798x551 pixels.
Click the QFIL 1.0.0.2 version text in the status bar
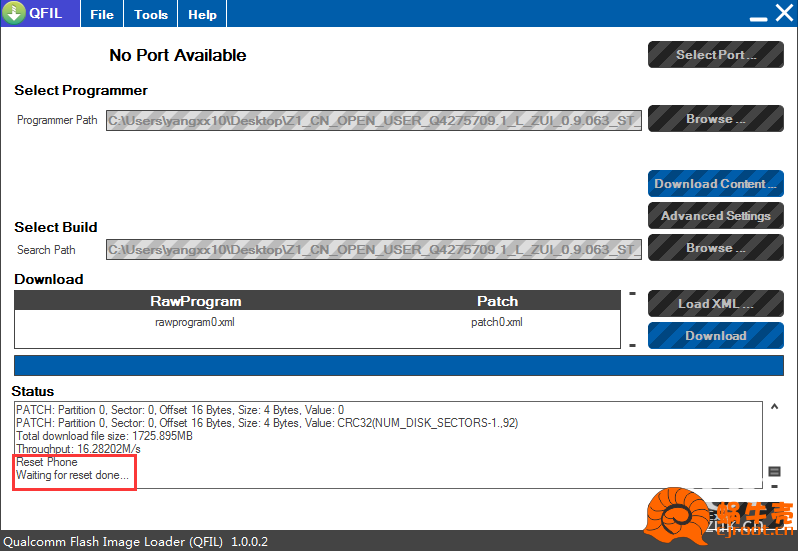click(x=135, y=542)
